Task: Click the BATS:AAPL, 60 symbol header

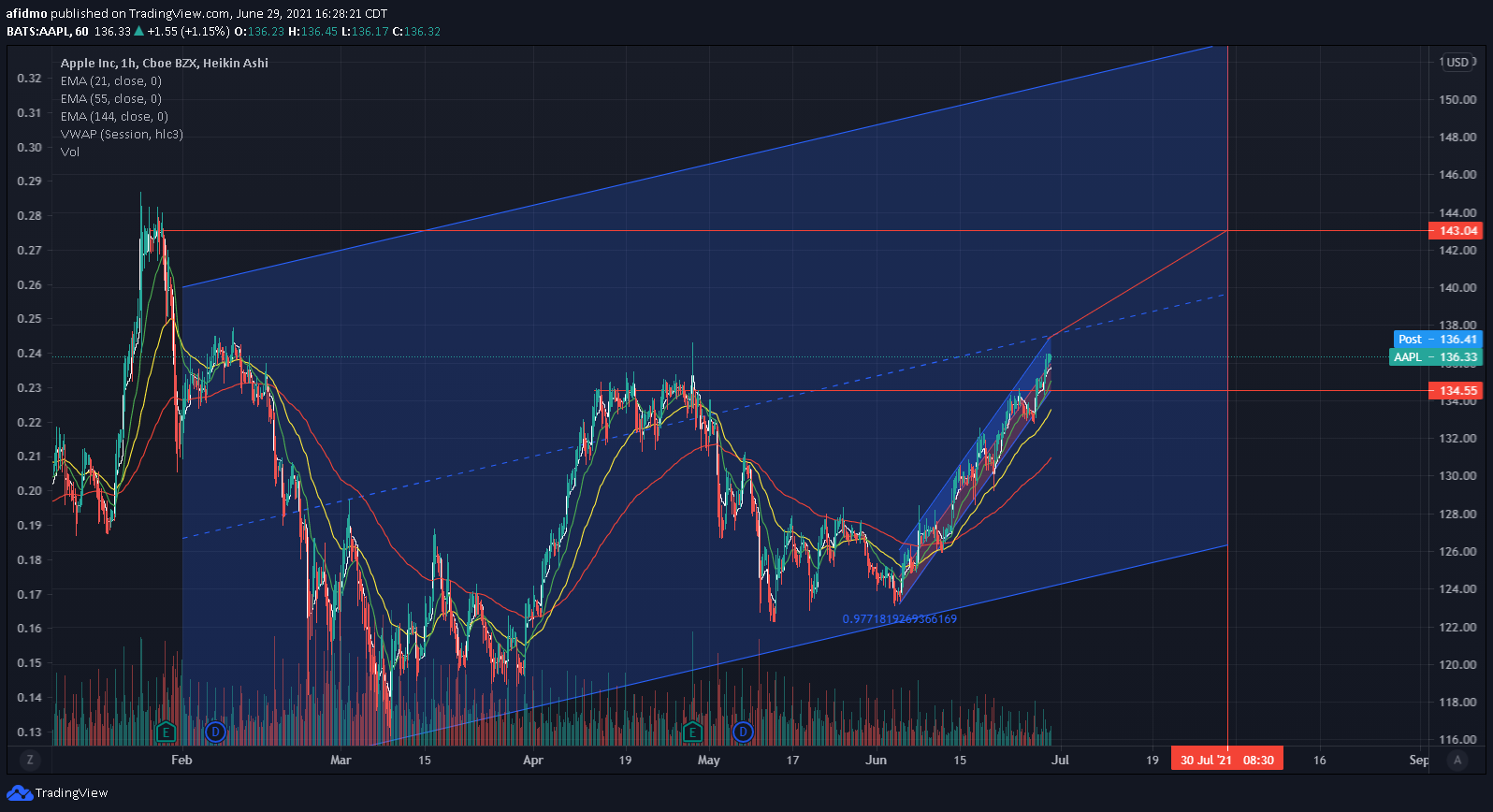Action: click(x=48, y=31)
